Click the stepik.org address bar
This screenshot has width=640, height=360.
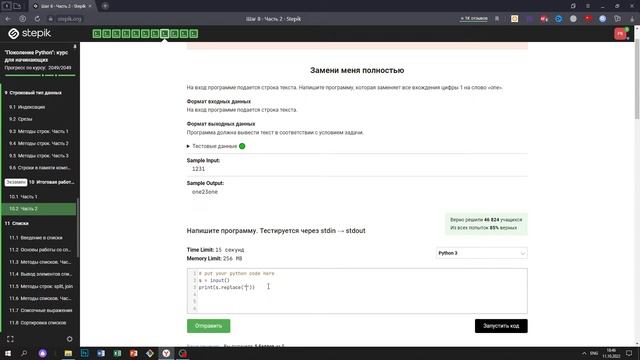click(x=69, y=19)
